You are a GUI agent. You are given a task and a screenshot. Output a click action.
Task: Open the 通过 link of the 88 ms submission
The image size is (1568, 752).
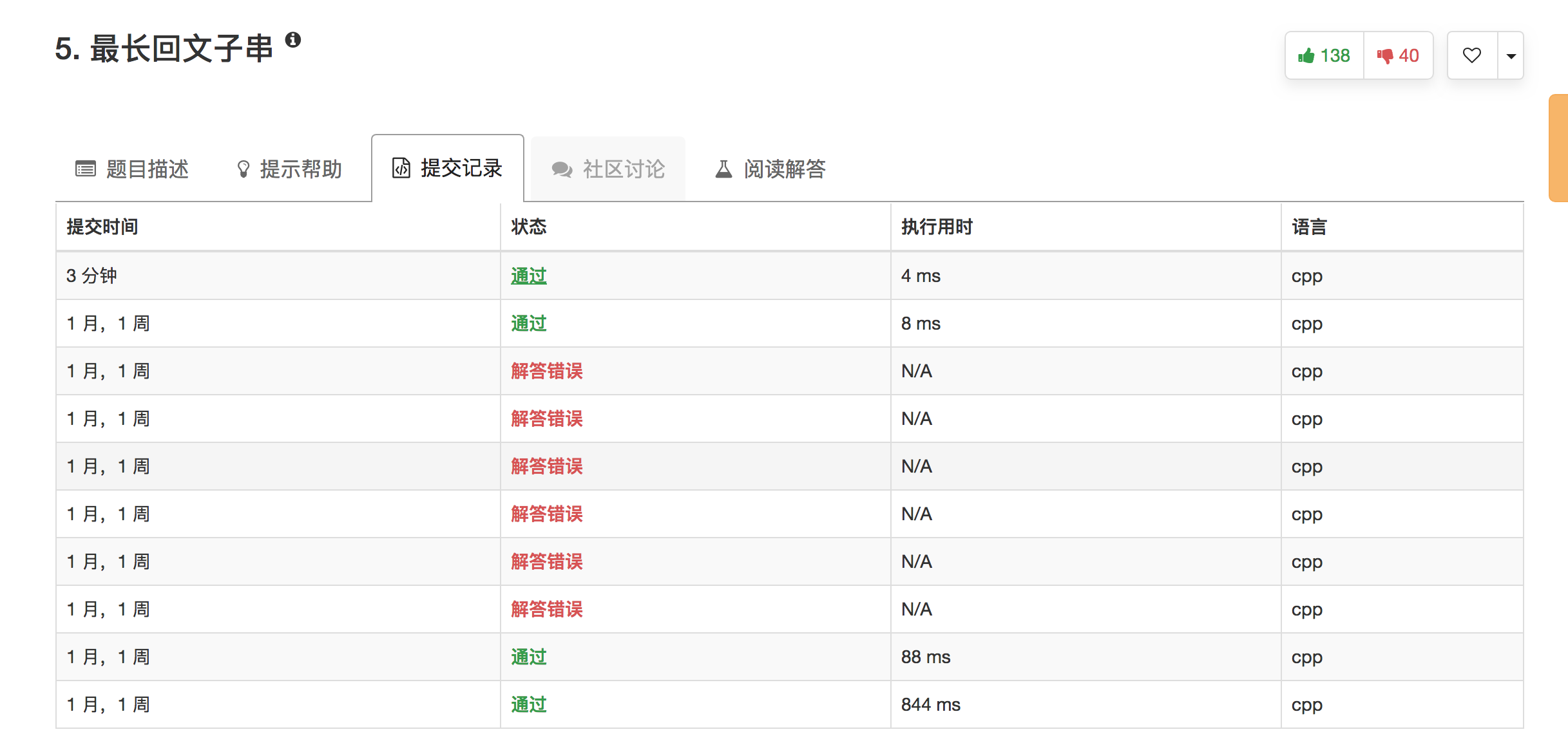(528, 657)
